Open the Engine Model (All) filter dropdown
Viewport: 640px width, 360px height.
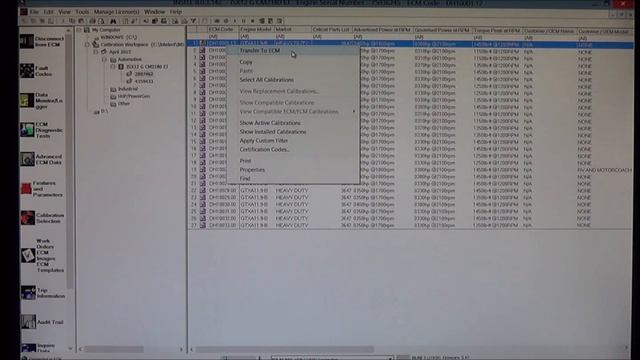(x=257, y=37)
